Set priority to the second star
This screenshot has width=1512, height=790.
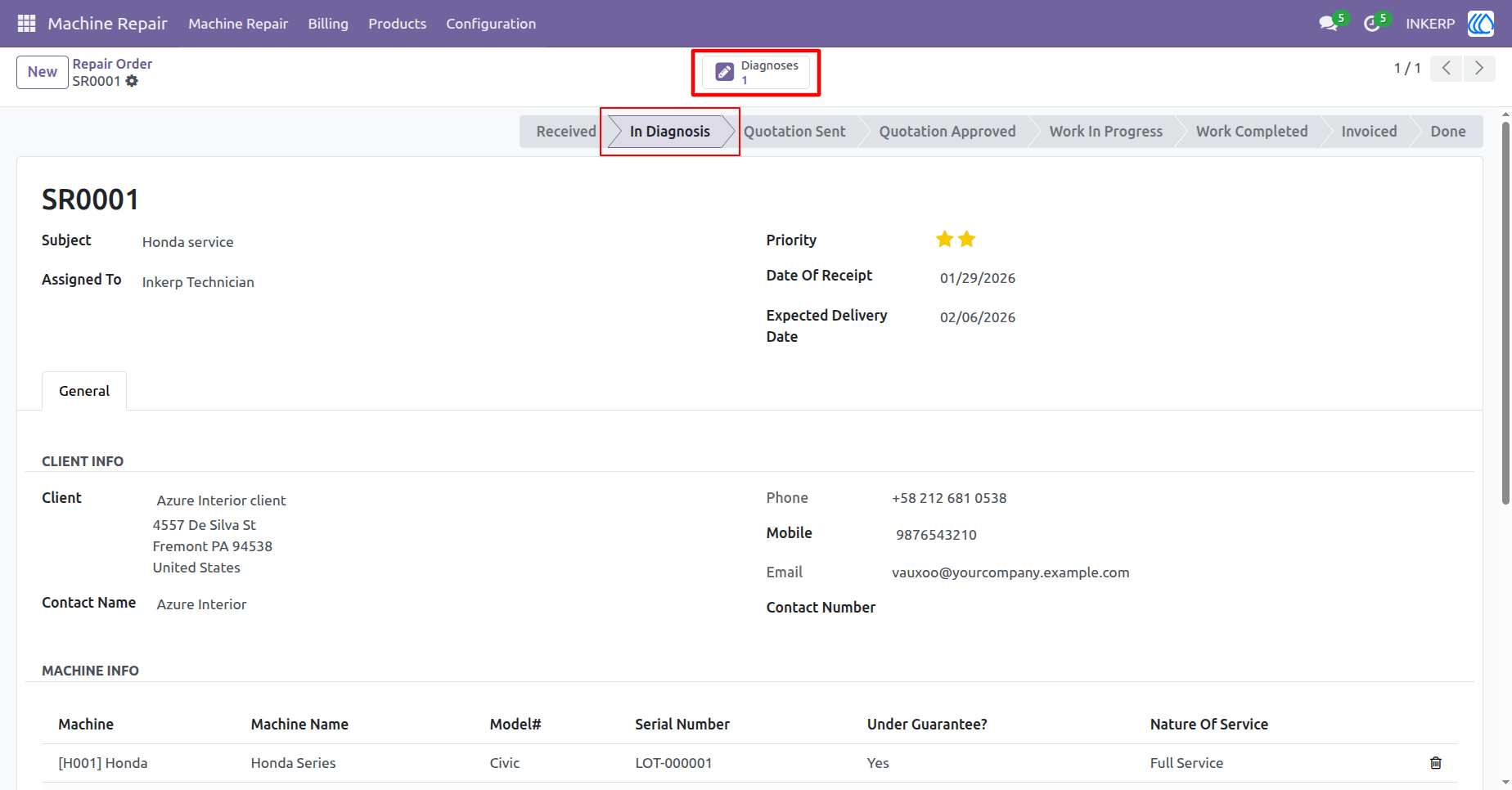click(967, 239)
